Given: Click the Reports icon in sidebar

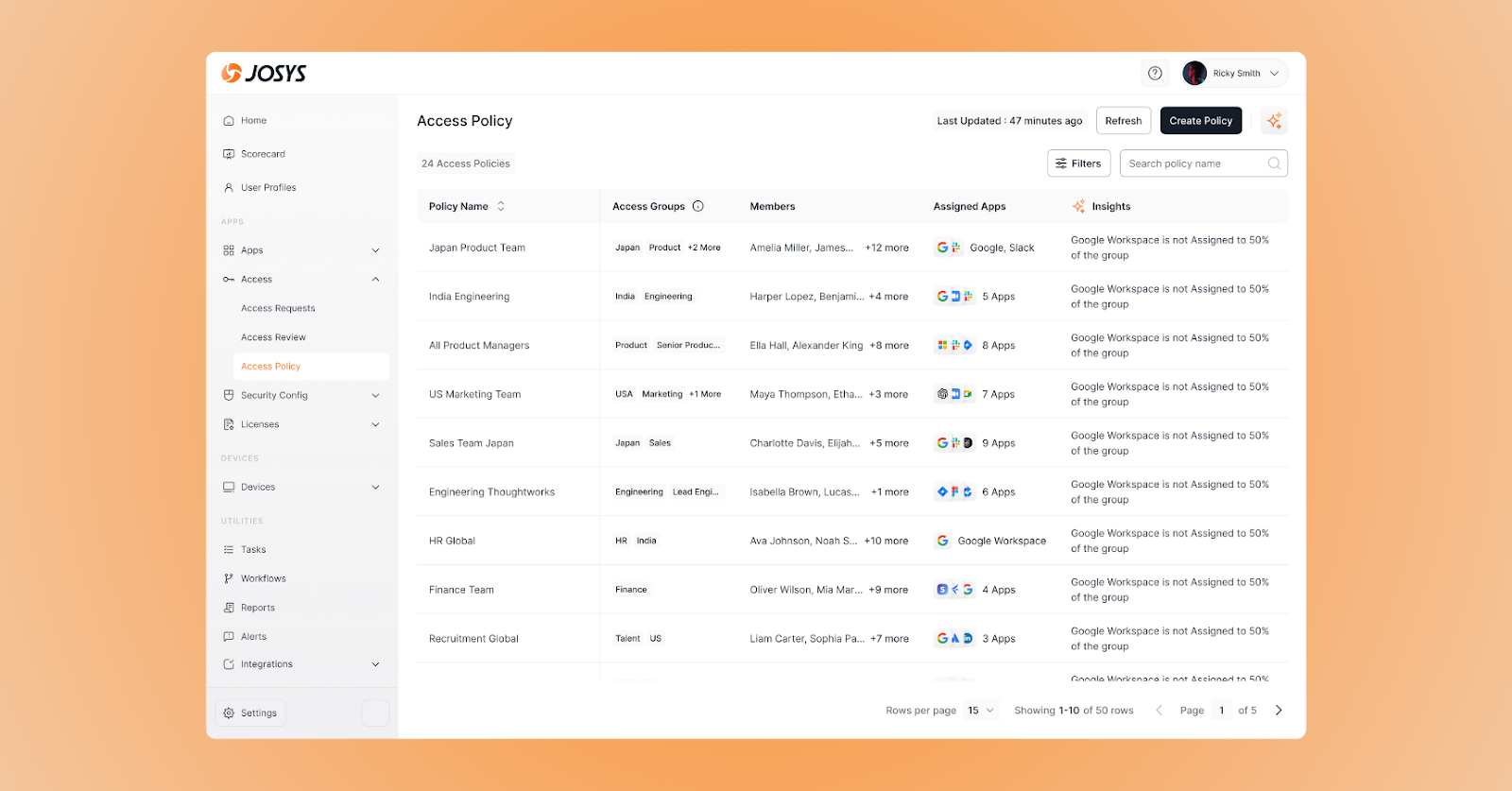Looking at the screenshot, I should pyautogui.click(x=229, y=608).
